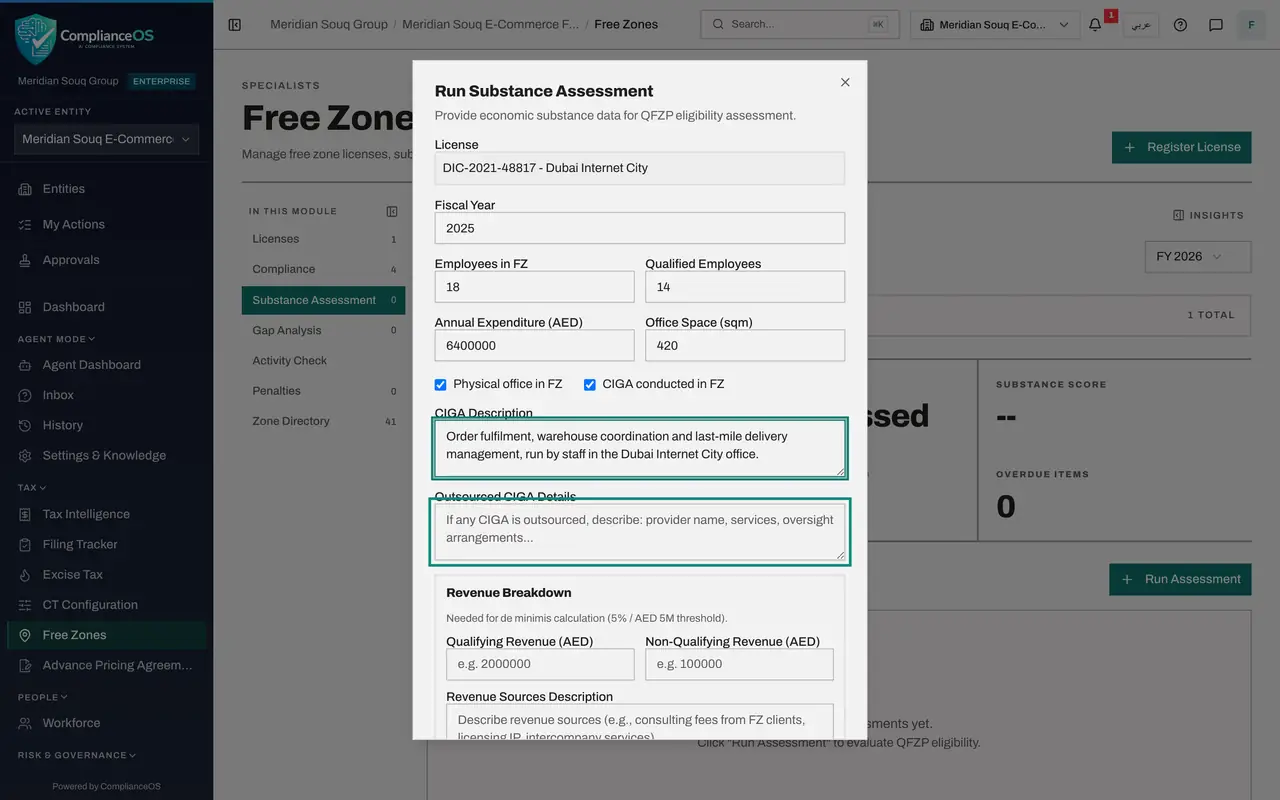Open notifications bell

pos(1095,25)
